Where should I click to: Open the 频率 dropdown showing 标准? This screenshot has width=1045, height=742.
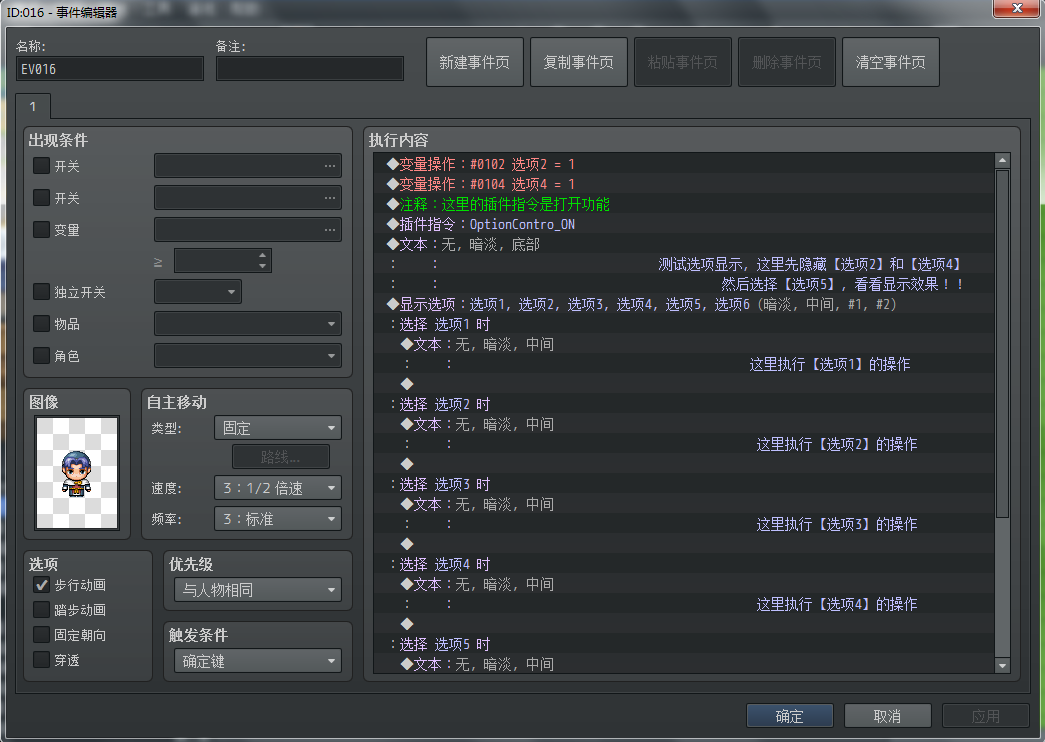point(278,519)
